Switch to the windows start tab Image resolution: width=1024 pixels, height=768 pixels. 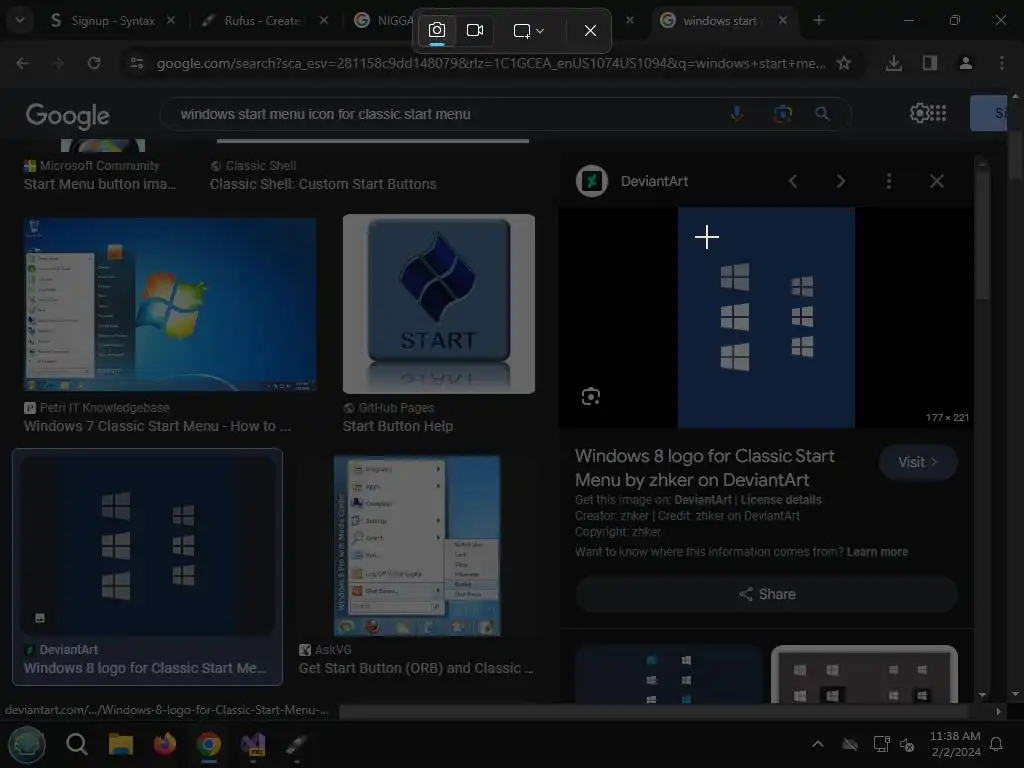(x=718, y=21)
